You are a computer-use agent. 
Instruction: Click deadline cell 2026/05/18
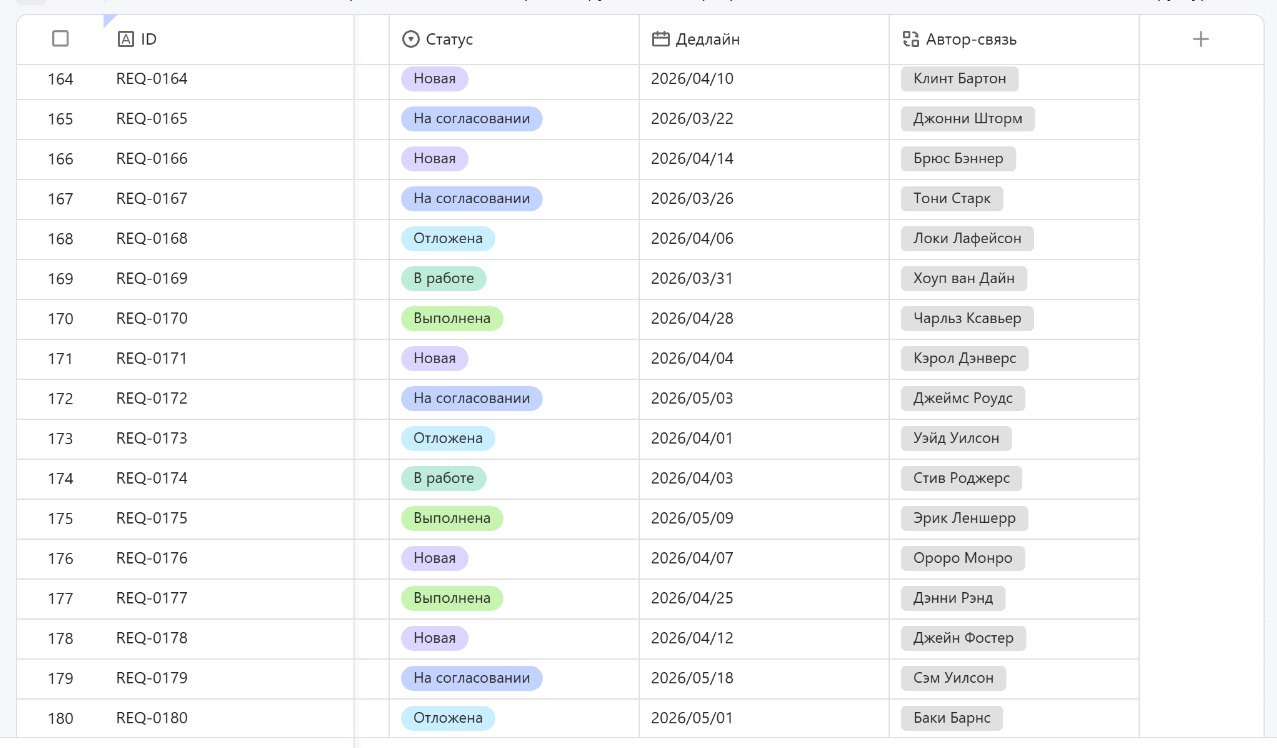tap(764, 679)
